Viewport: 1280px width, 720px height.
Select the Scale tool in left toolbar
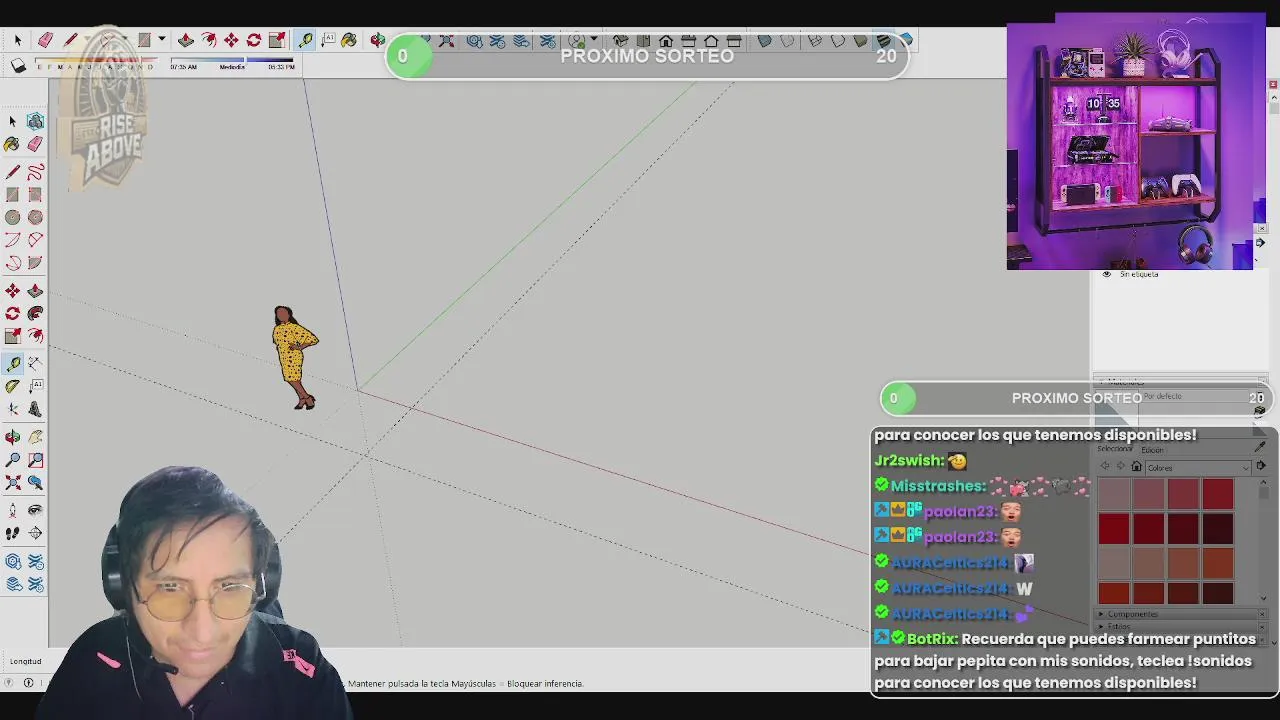[x=13, y=336]
